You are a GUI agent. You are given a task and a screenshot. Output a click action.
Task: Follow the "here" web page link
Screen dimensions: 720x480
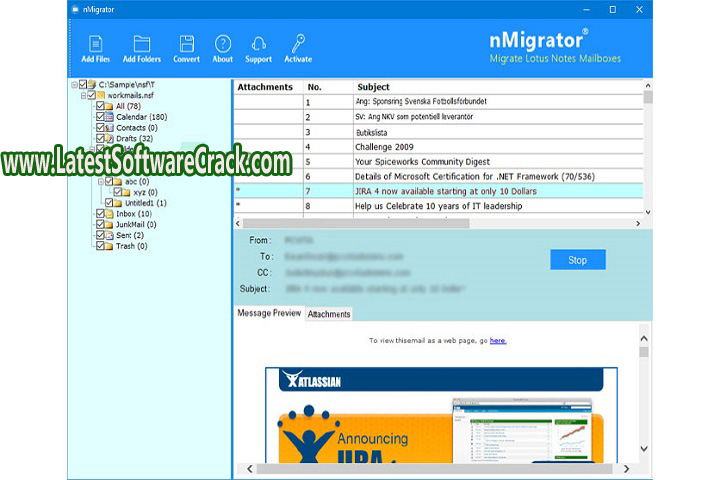click(498, 341)
